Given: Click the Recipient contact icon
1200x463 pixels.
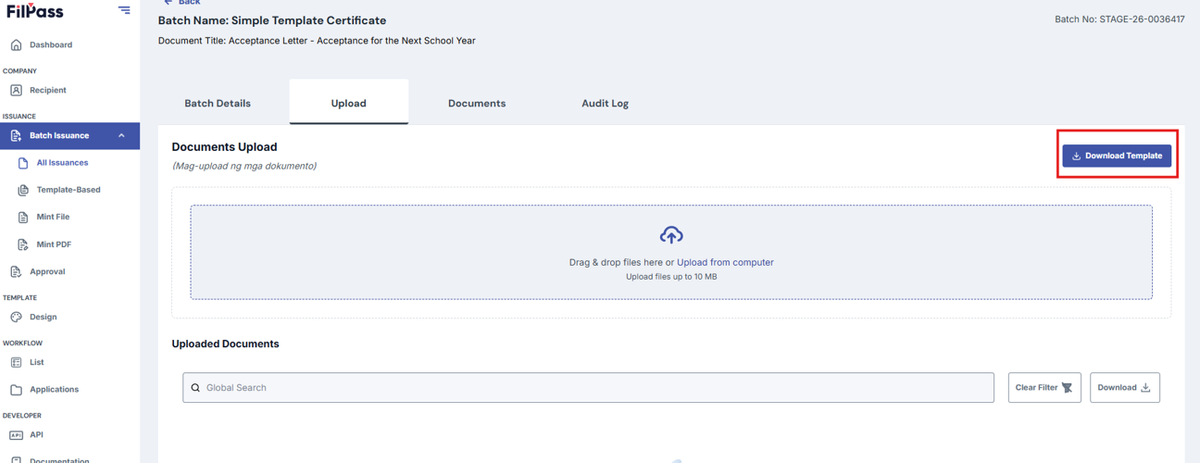Looking at the screenshot, I should click(x=16, y=90).
